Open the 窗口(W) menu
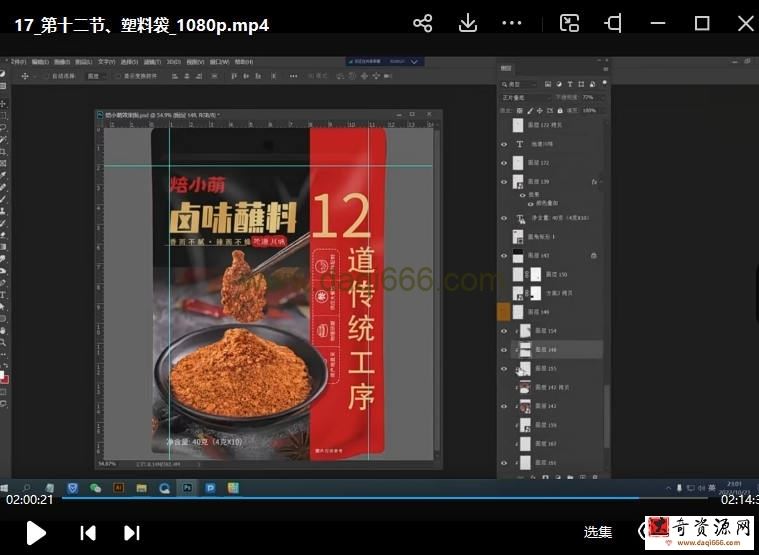The height and width of the screenshot is (555, 759). 219,62
